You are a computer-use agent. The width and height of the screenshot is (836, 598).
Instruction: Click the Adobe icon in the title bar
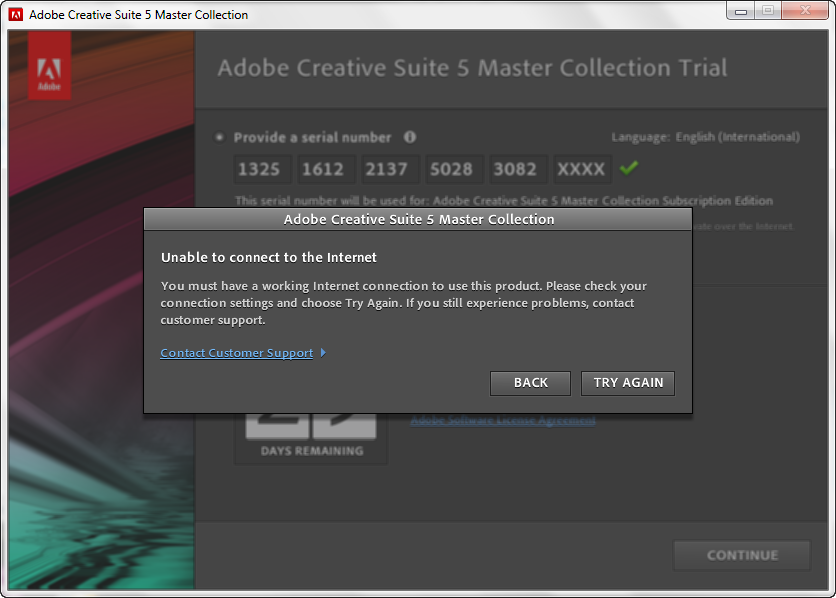(16, 14)
